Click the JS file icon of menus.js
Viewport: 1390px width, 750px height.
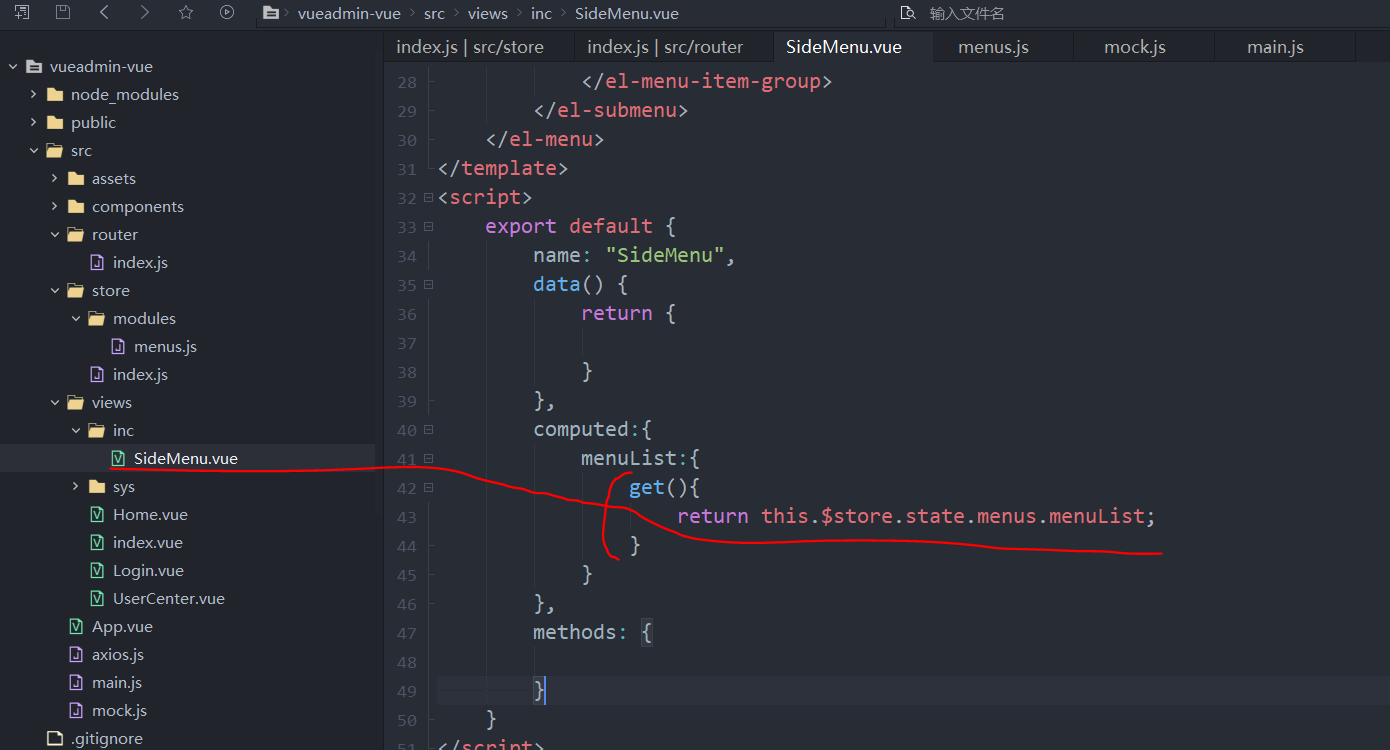[118, 347]
